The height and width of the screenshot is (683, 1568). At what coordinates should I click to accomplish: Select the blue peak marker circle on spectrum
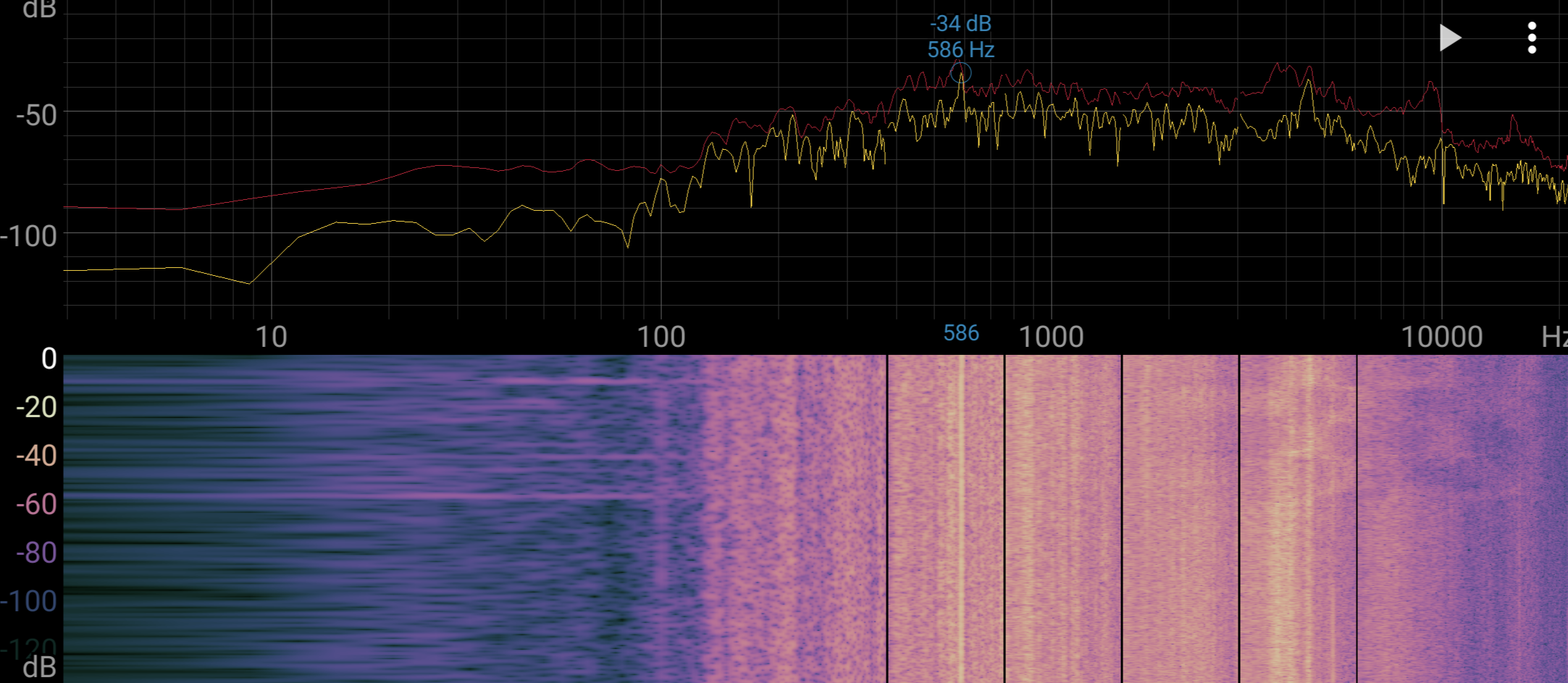pos(961,73)
